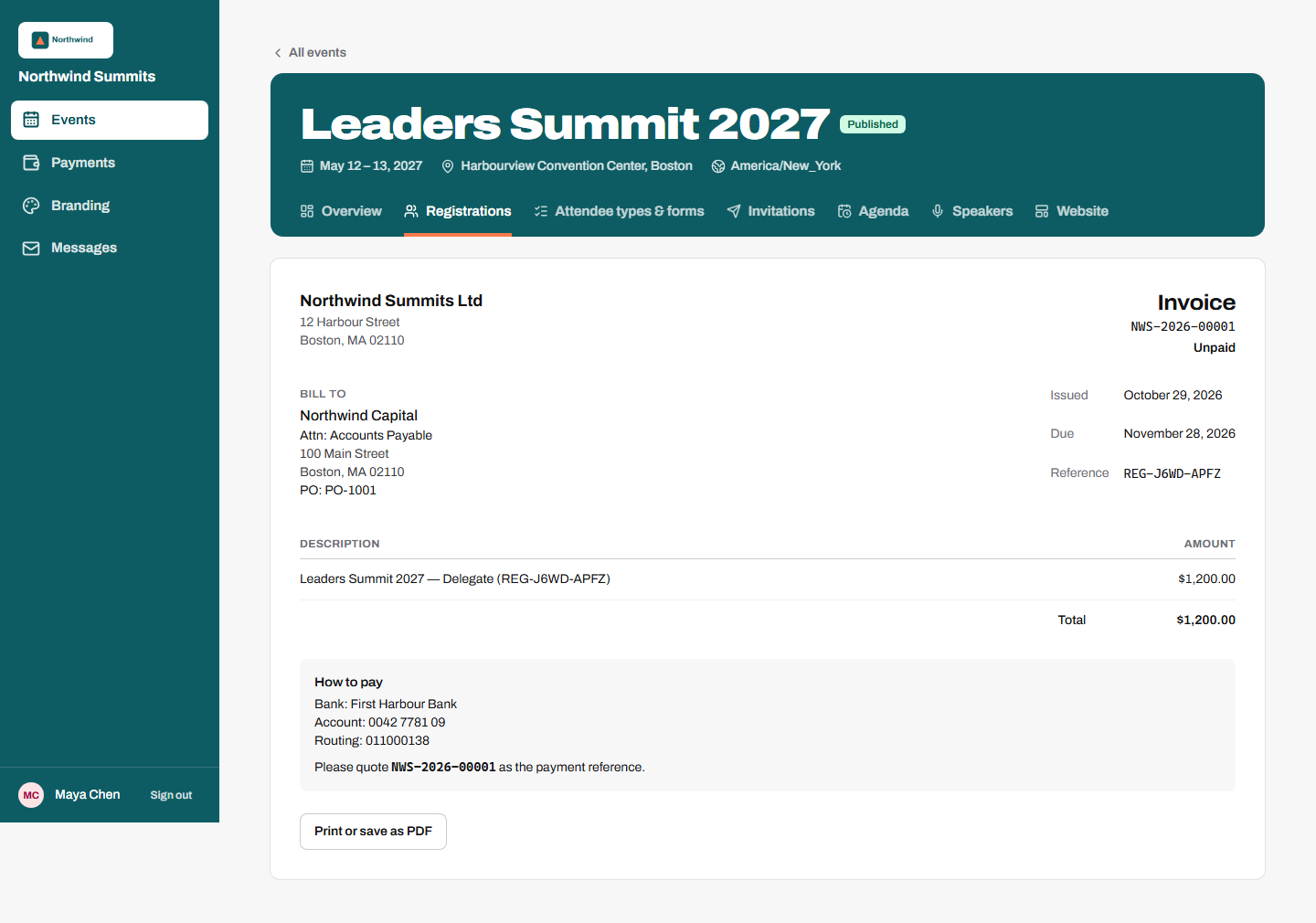Go to the Agenda tab
Screen dimensions: 1316x923
tap(873, 211)
